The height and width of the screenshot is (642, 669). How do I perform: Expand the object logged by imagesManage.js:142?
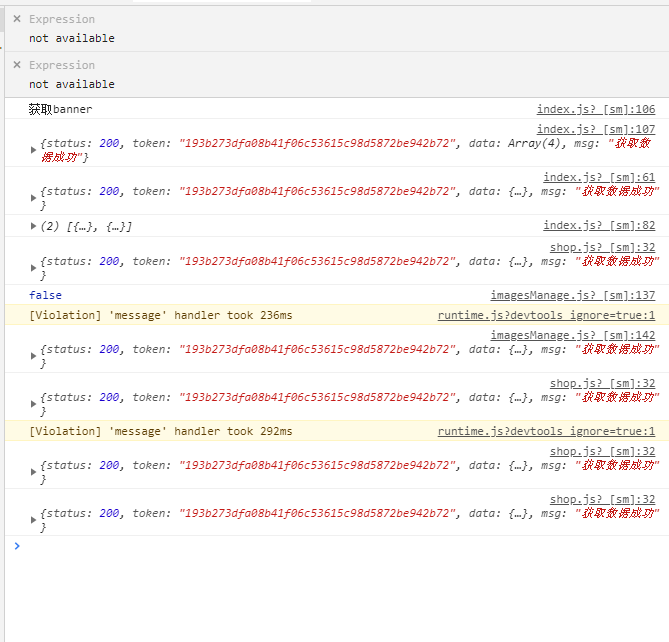pos(33,356)
